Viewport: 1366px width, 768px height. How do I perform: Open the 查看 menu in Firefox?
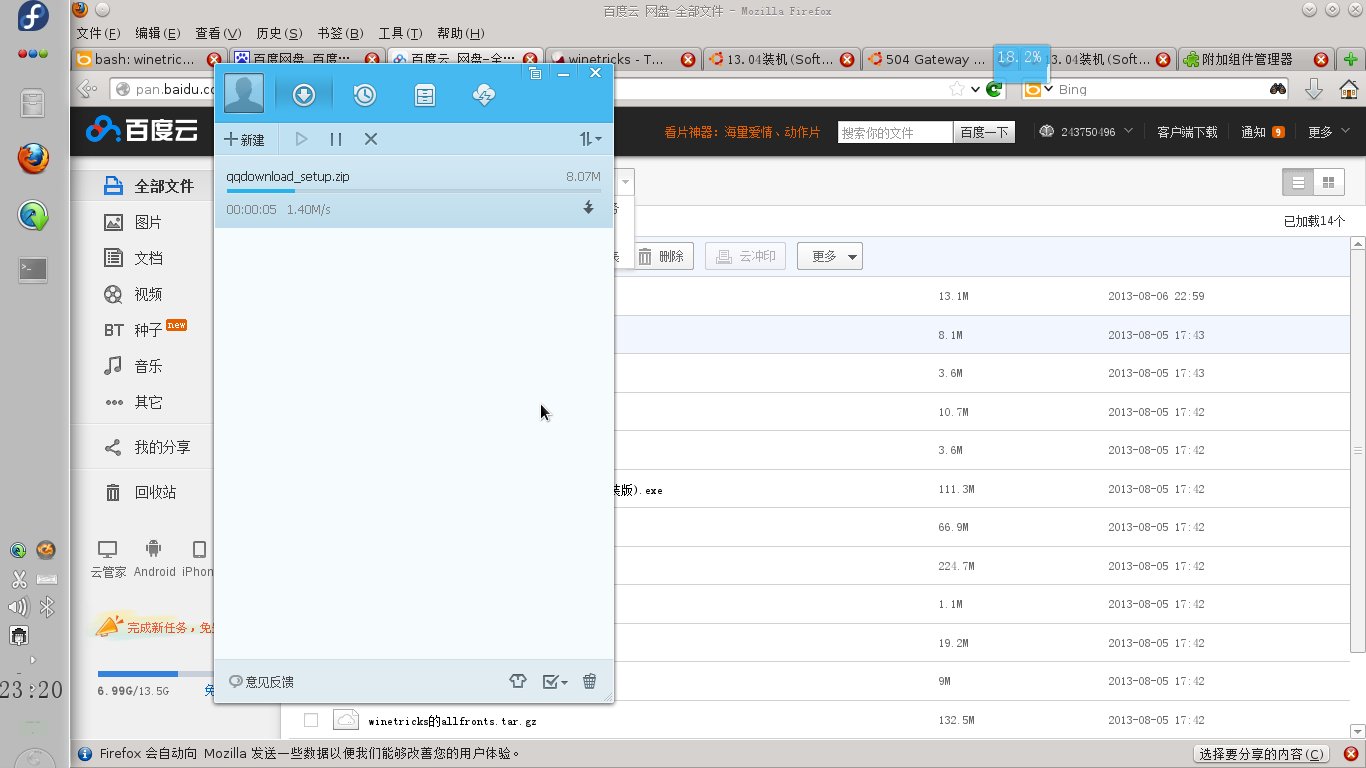coord(218,33)
